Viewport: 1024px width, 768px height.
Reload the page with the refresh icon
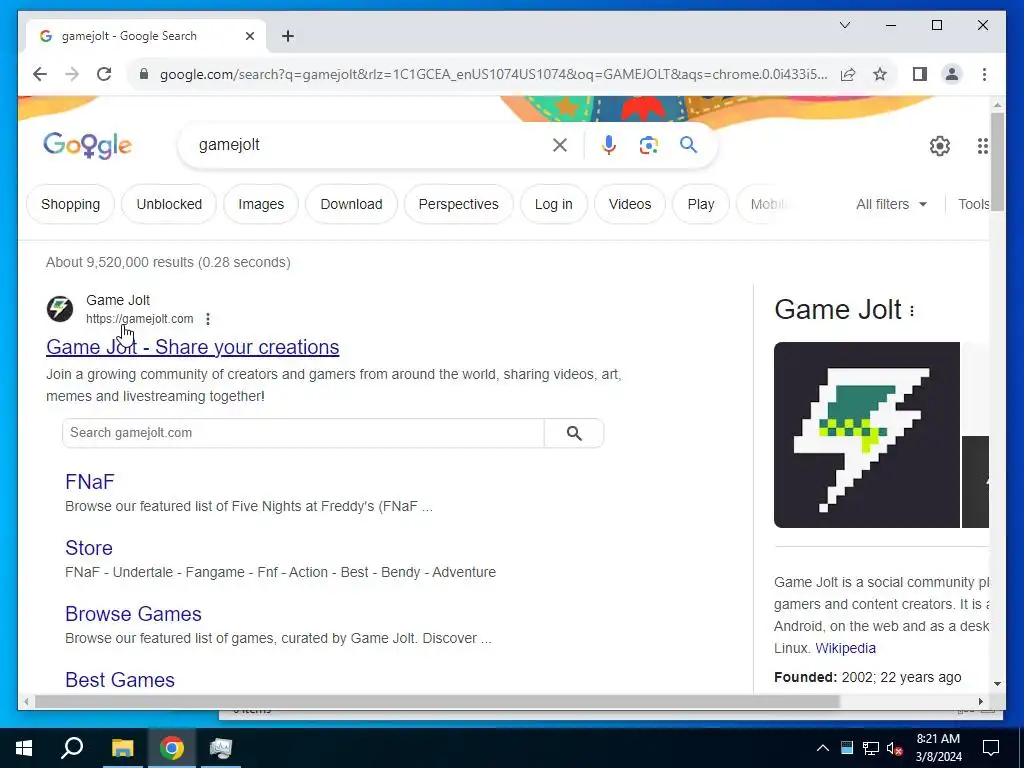tap(104, 74)
